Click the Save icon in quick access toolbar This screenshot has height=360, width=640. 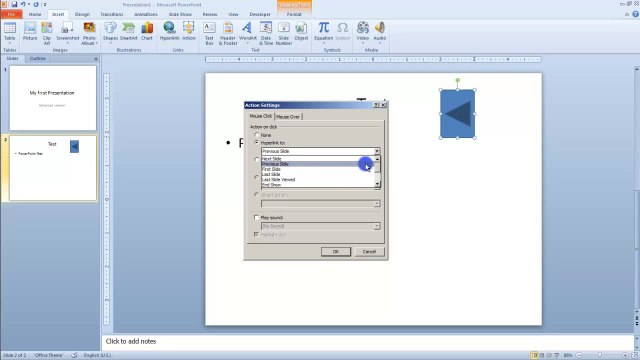(14, 4)
